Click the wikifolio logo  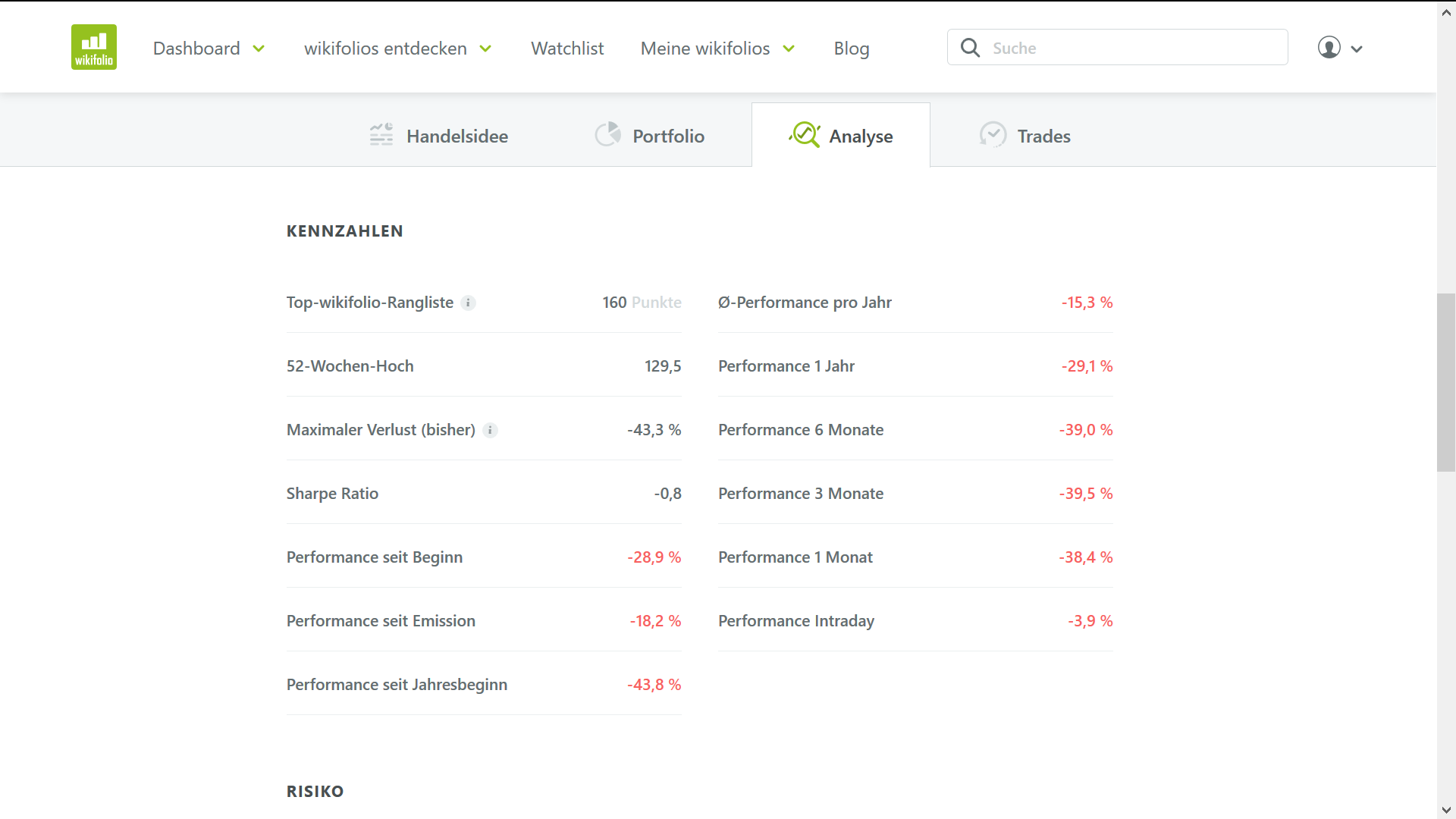point(94,47)
